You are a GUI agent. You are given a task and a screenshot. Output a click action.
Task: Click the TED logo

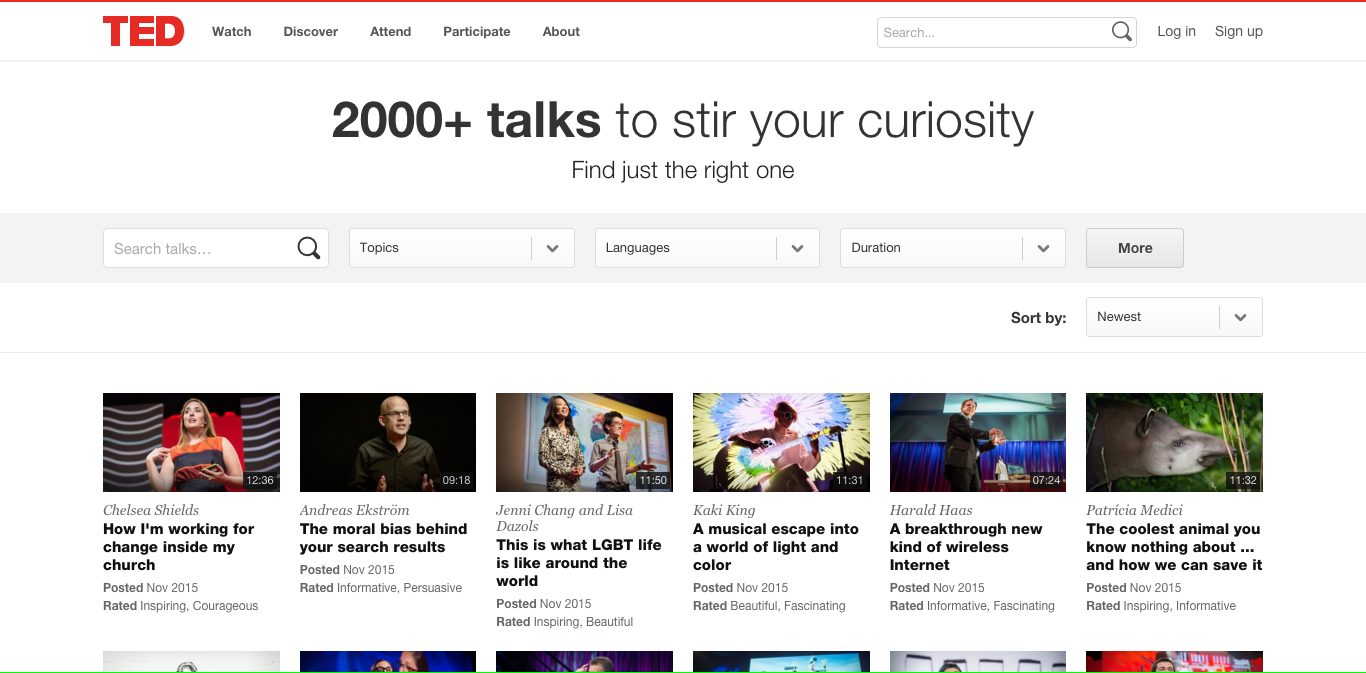[143, 32]
